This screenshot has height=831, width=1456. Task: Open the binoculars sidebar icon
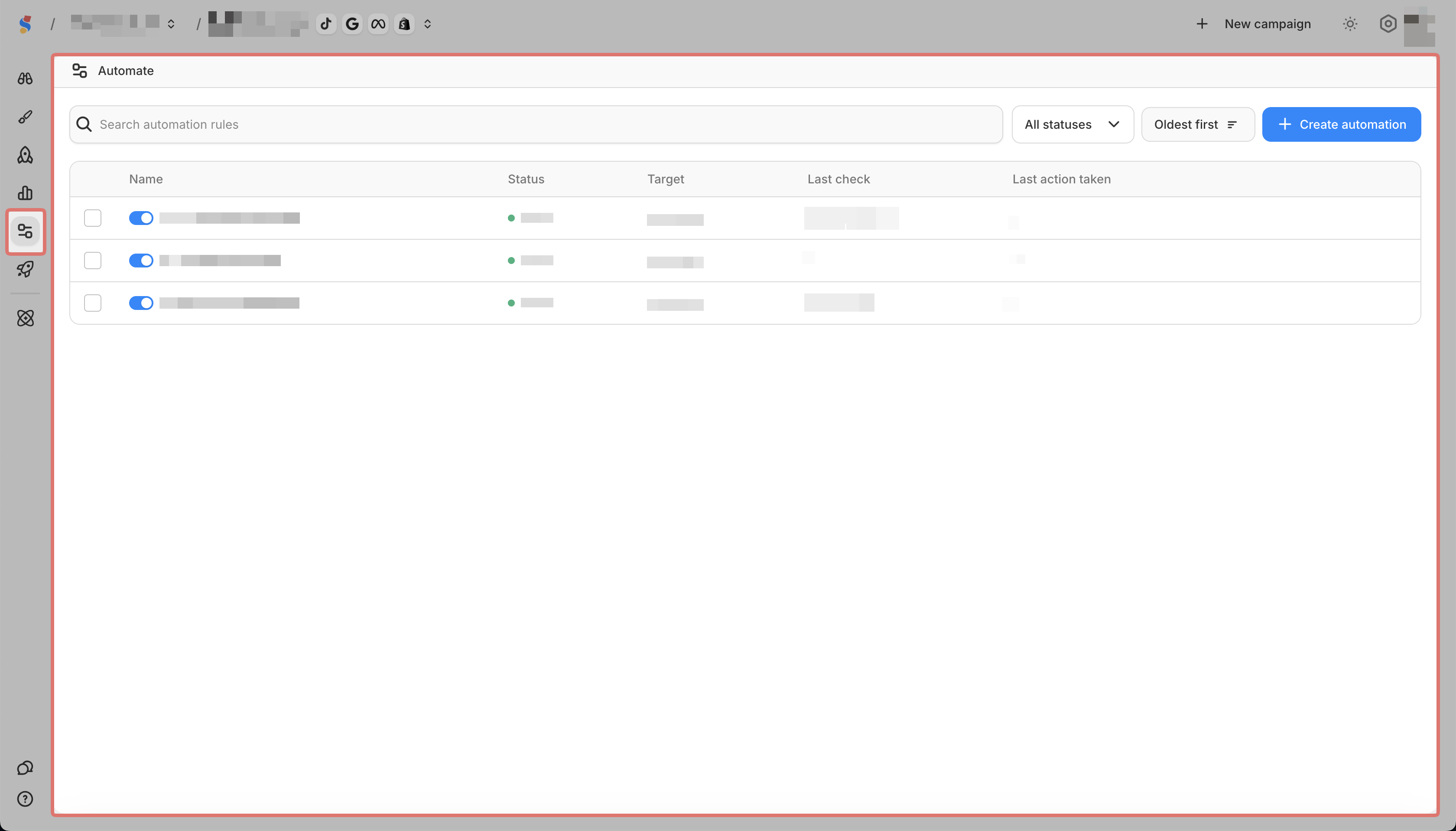pyautogui.click(x=25, y=78)
